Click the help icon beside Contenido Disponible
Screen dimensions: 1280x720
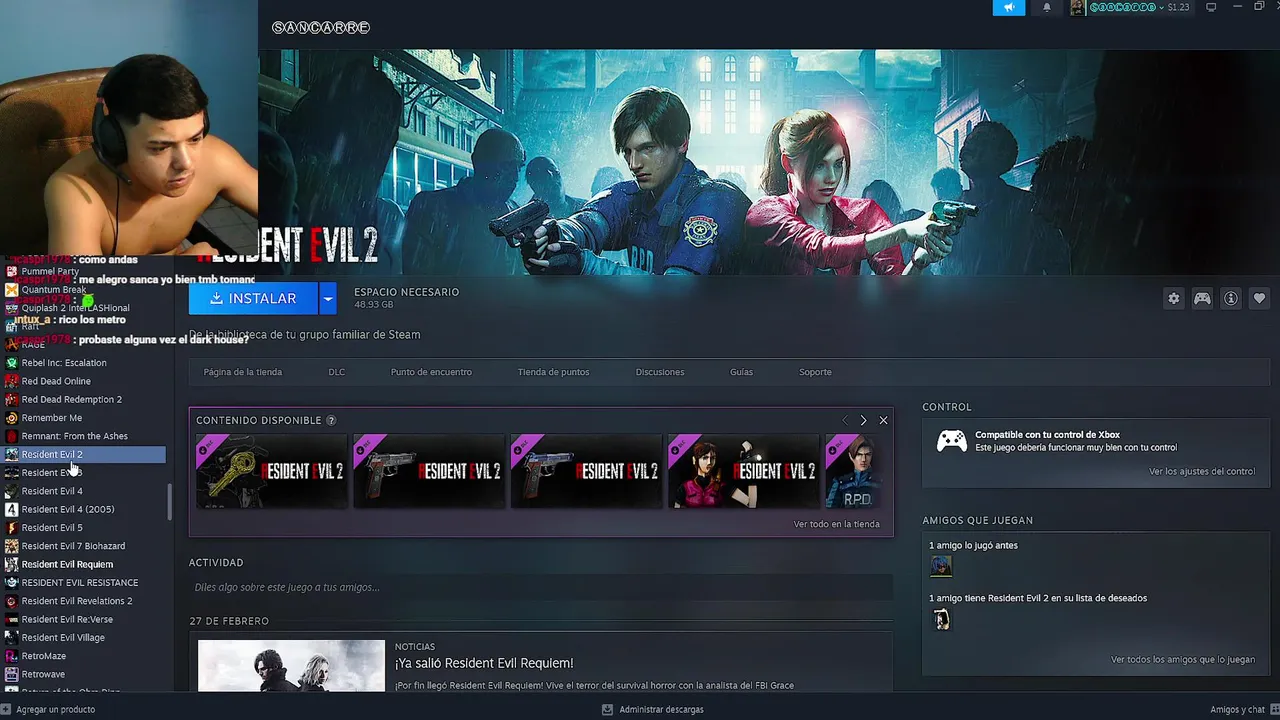pos(331,421)
